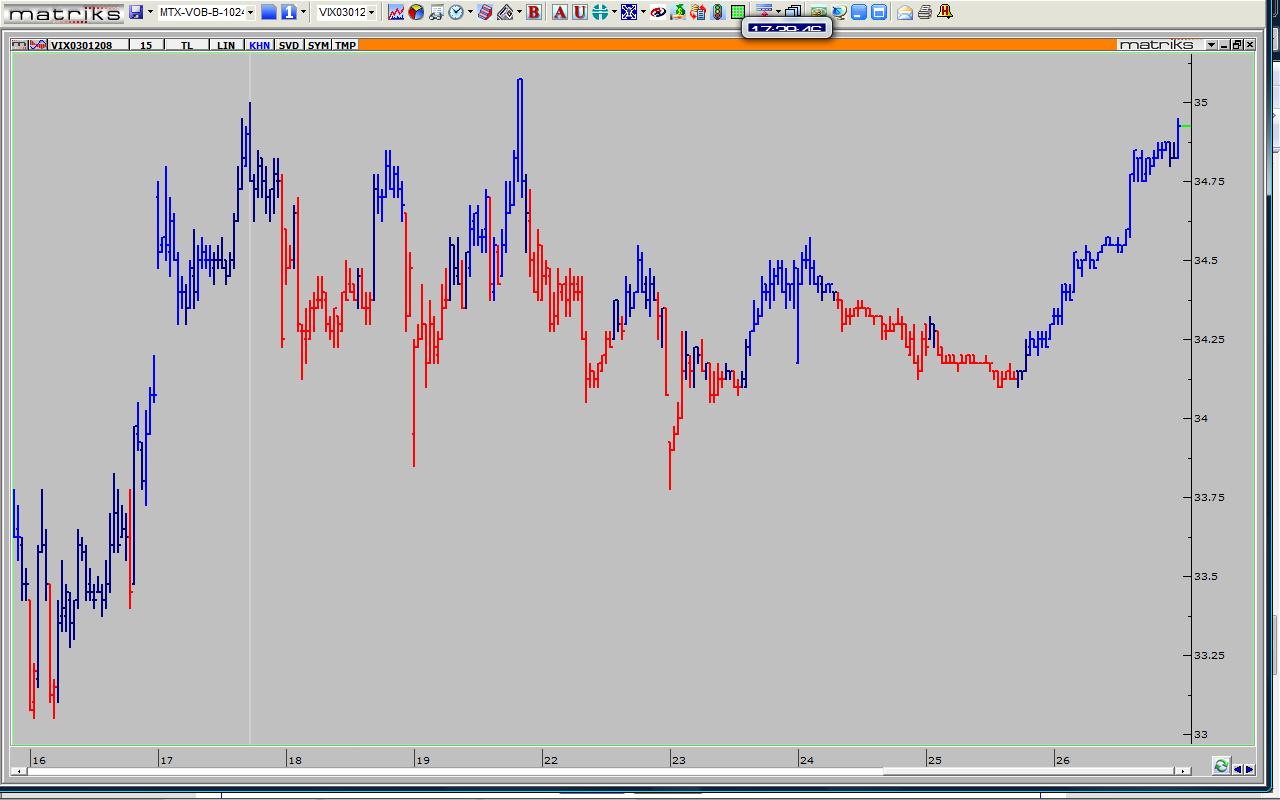Open the green grid table icon
1280x800 pixels.
pos(737,12)
